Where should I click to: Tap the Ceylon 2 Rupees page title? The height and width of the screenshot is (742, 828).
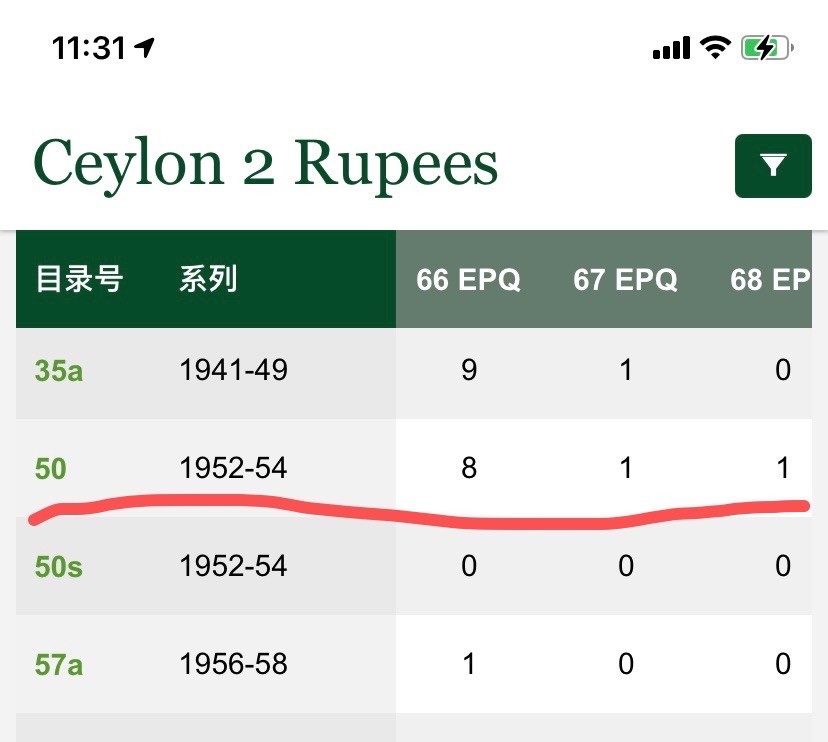[266, 165]
